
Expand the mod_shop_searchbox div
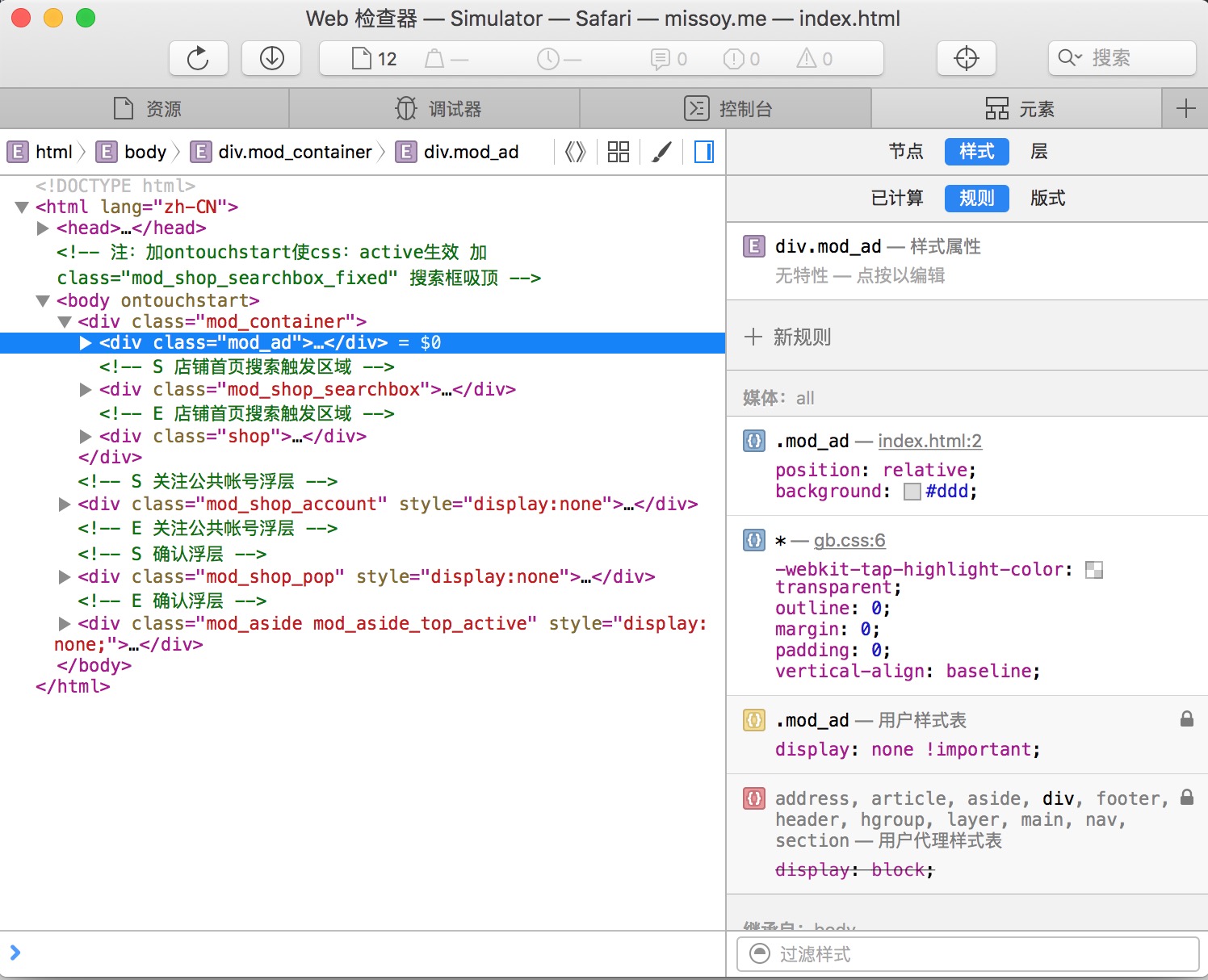[86, 390]
